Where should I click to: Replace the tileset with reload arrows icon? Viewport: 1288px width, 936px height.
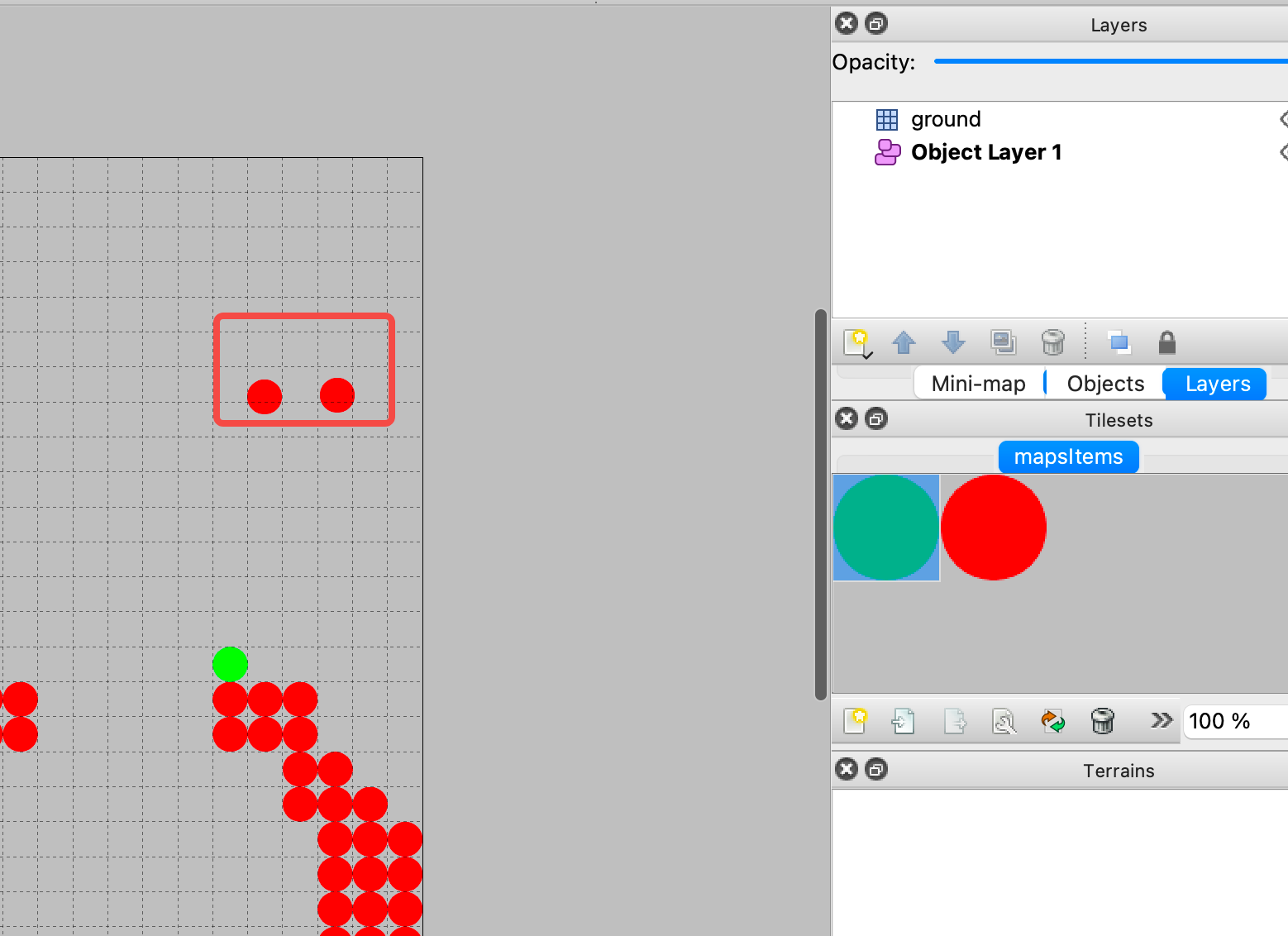pos(1053,721)
